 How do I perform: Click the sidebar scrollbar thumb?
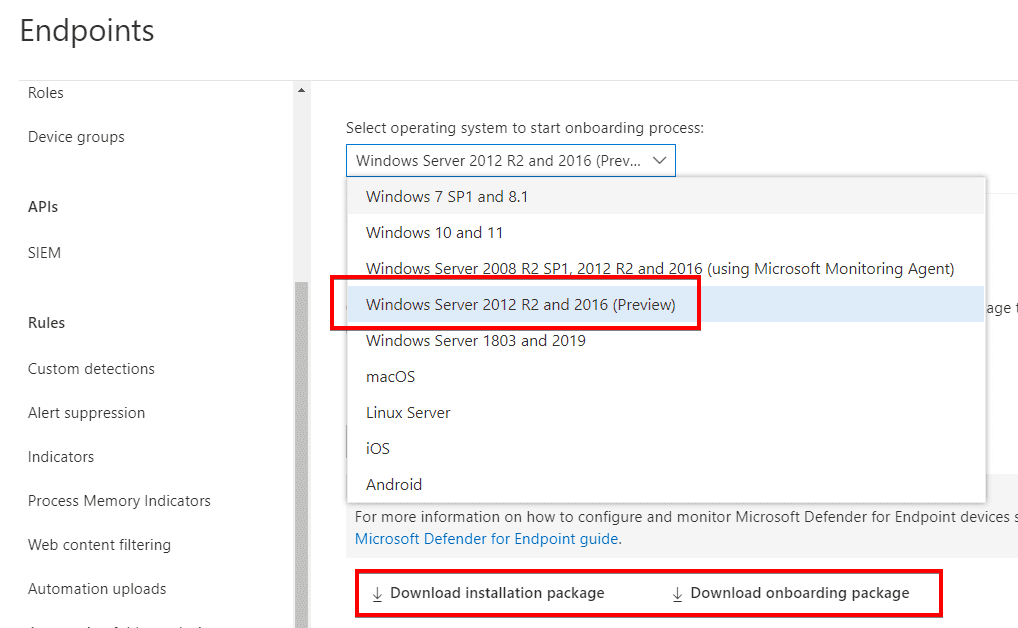pos(301,455)
